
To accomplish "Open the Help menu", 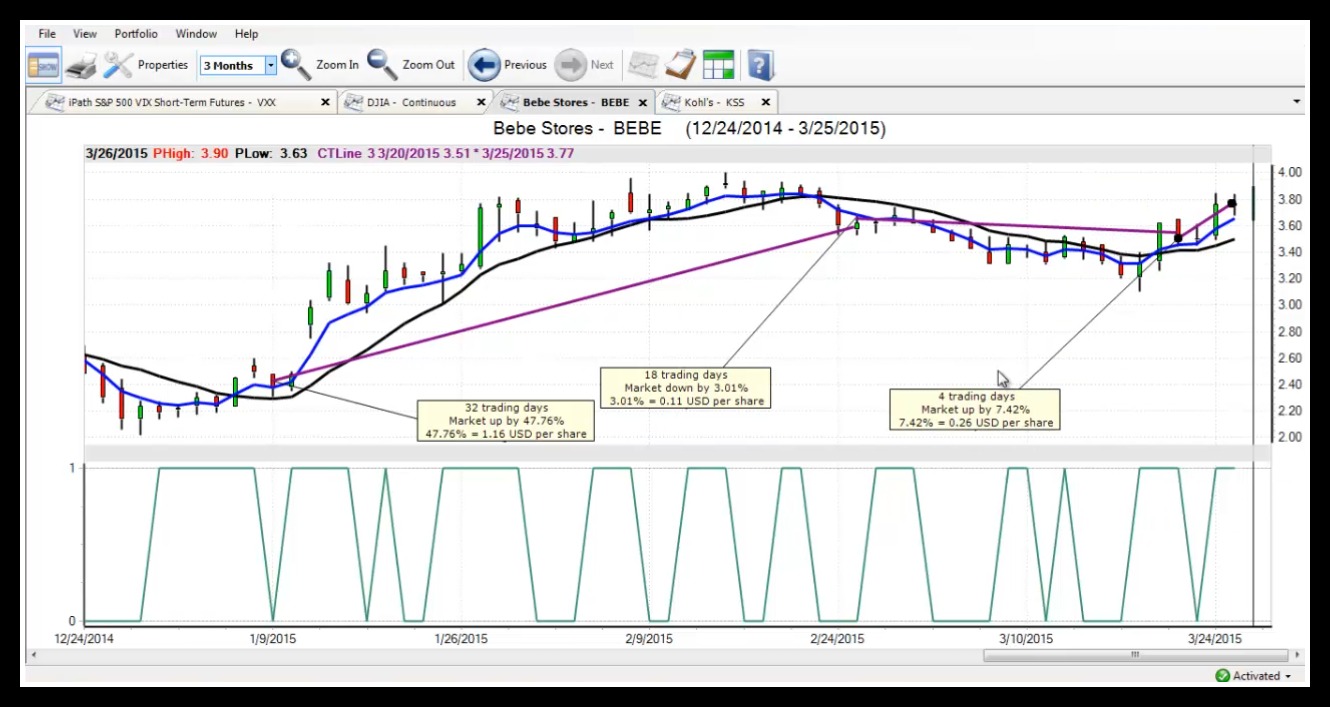I will [246, 34].
